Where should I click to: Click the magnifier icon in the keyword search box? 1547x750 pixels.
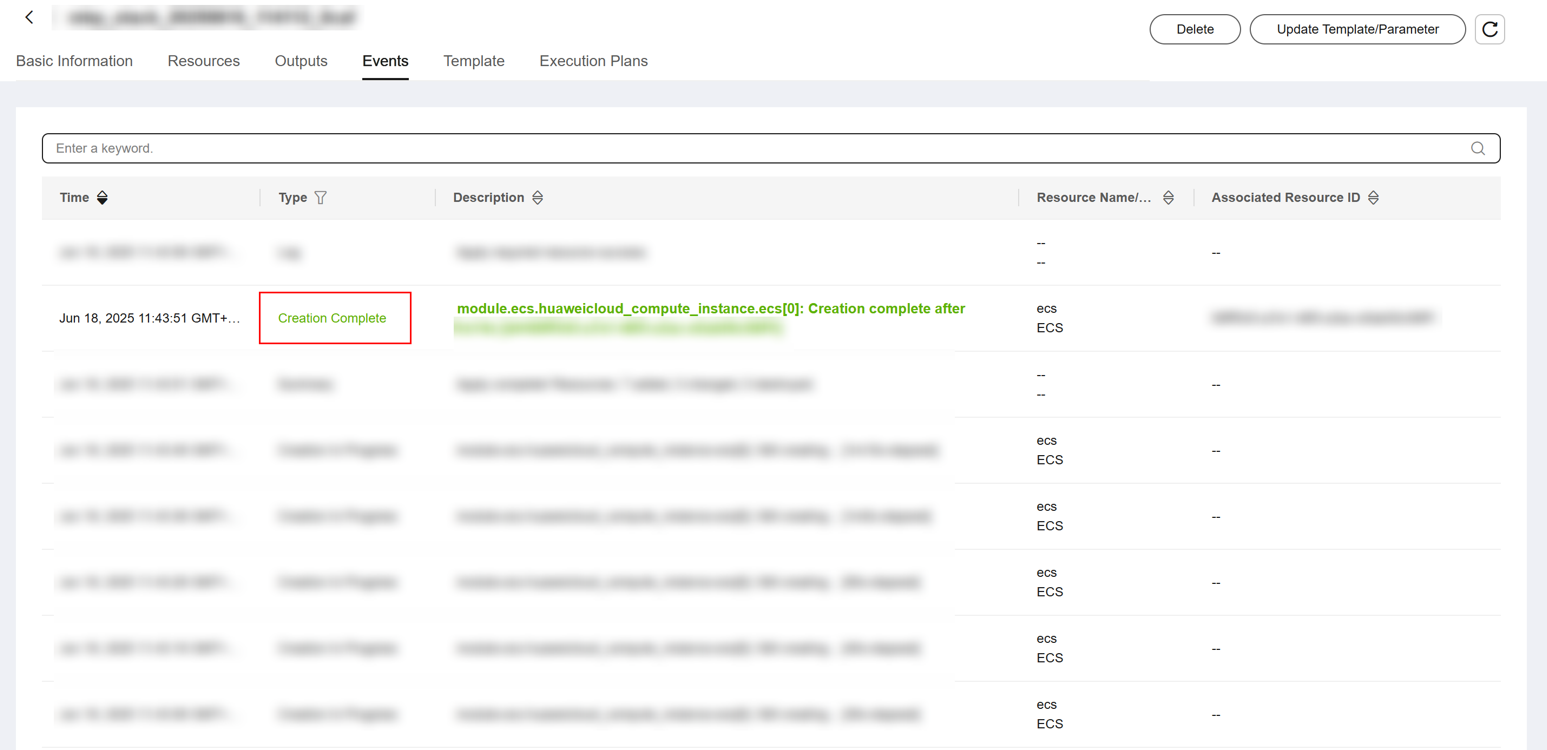[1477, 148]
